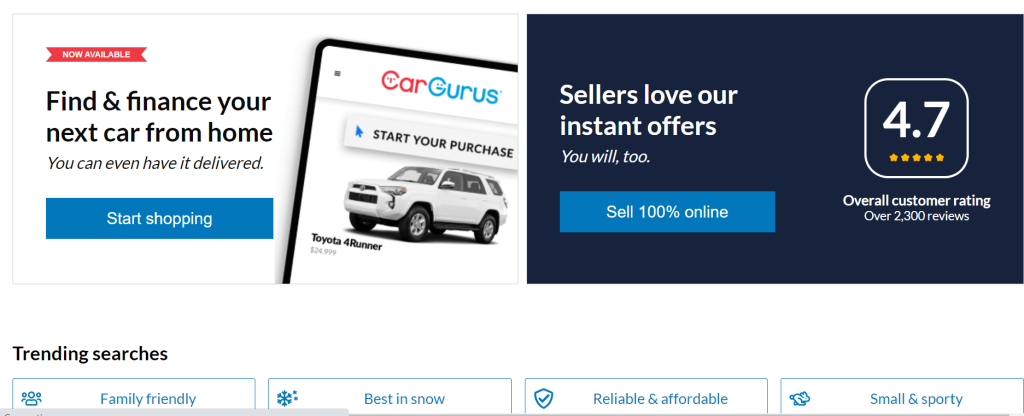Click the blue cursor arrow icon

(359, 131)
